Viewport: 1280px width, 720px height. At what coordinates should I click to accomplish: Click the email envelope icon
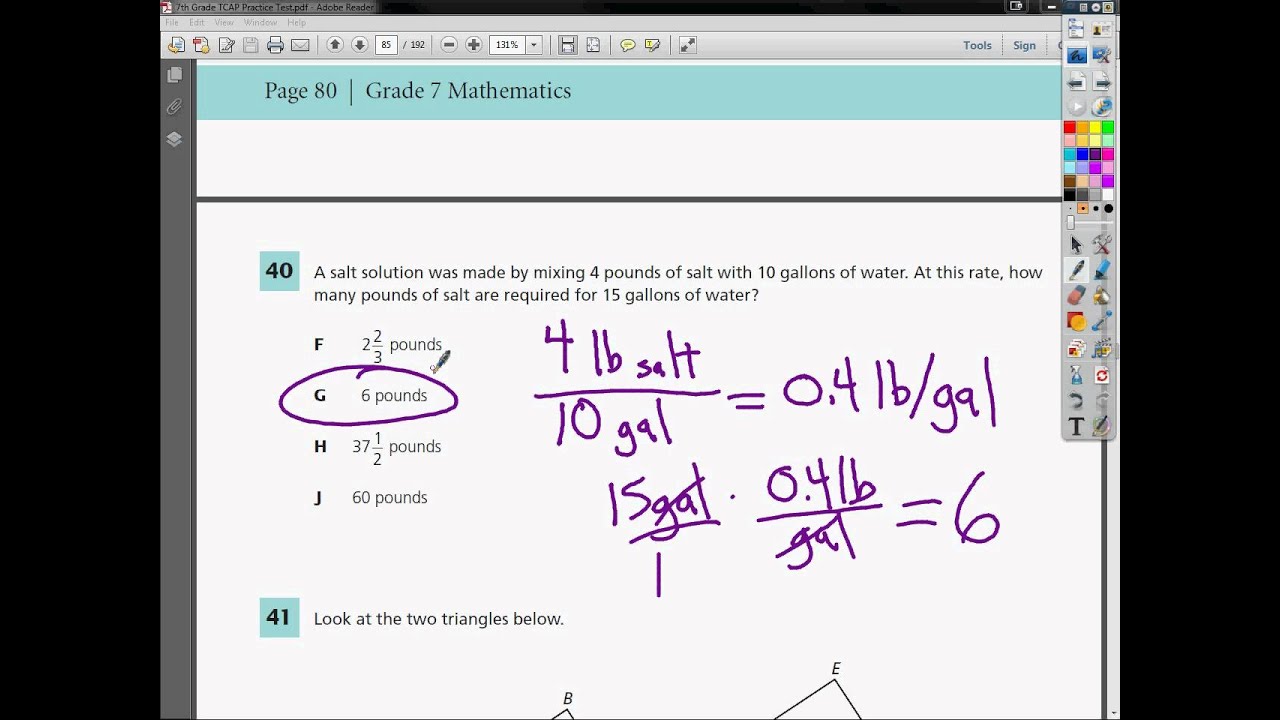point(300,45)
